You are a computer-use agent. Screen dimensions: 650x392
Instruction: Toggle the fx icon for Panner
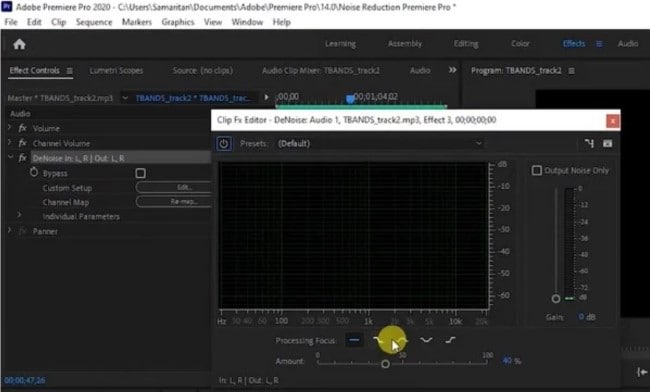(x=22, y=231)
